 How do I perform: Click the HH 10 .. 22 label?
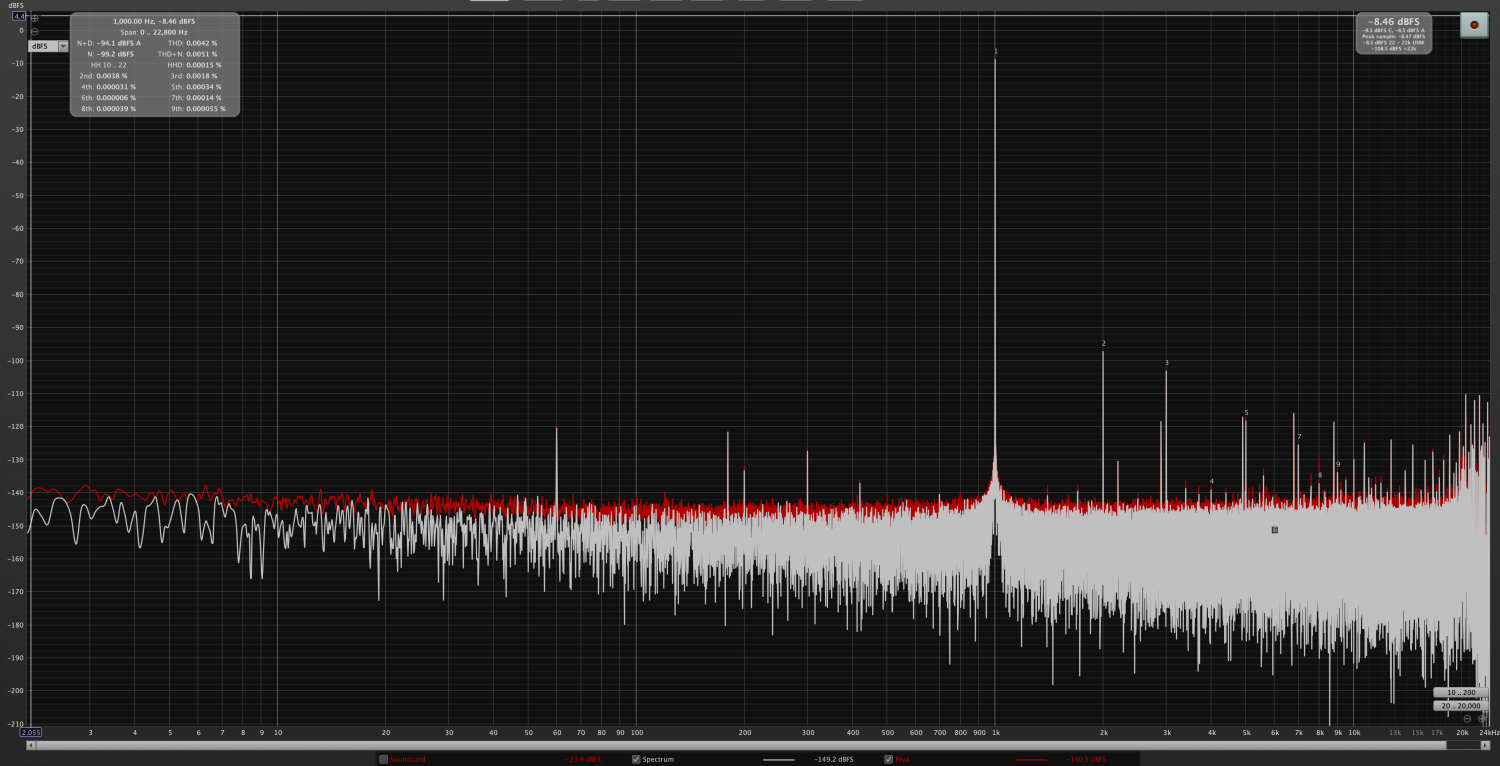(108, 65)
